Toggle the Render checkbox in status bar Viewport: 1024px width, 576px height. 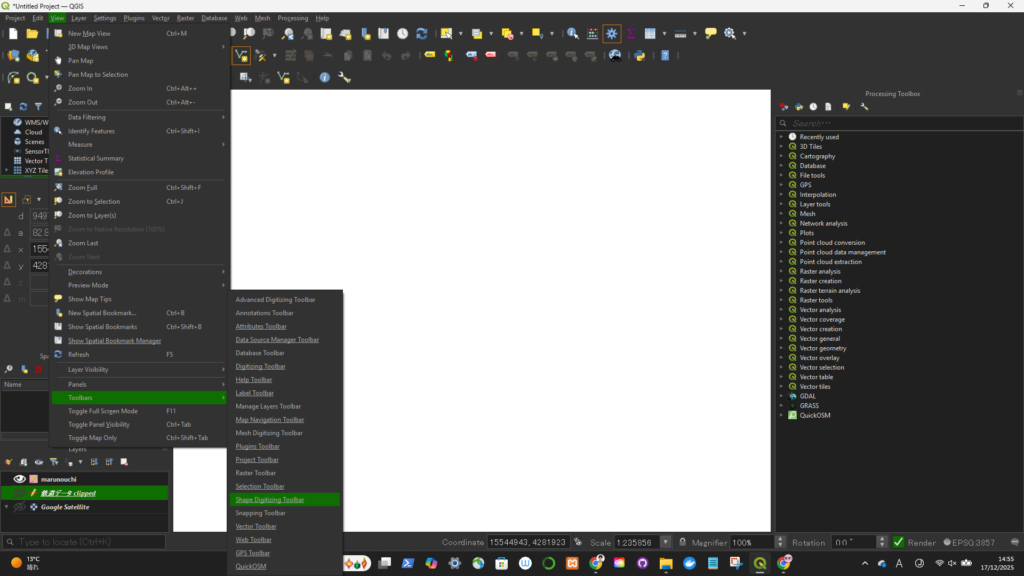coord(898,542)
